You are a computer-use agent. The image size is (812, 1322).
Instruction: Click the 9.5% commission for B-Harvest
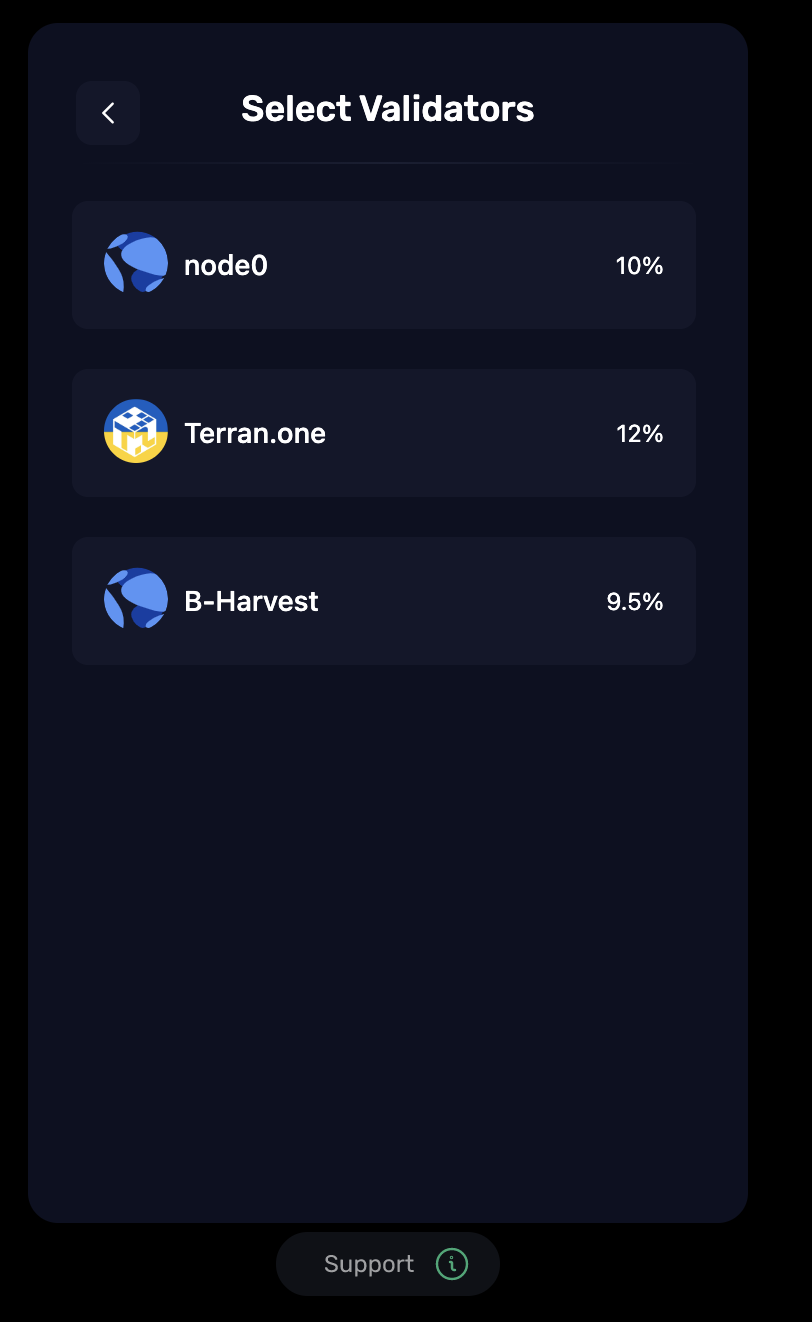pyautogui.click(x=635, y=602)
